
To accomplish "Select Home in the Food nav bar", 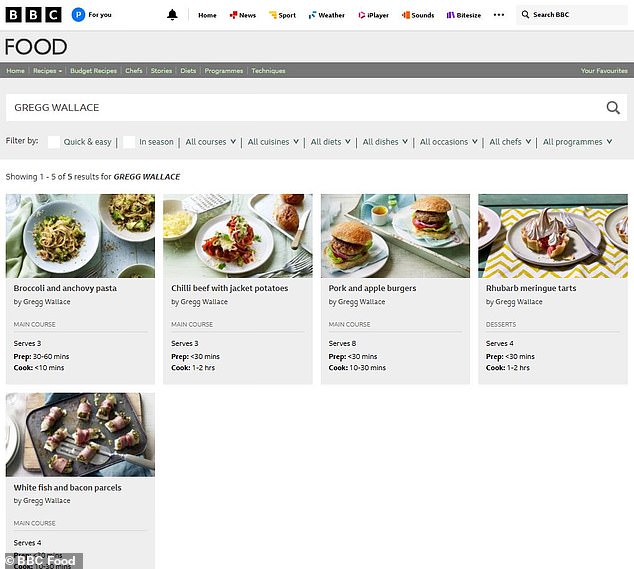I will (15, 71).
